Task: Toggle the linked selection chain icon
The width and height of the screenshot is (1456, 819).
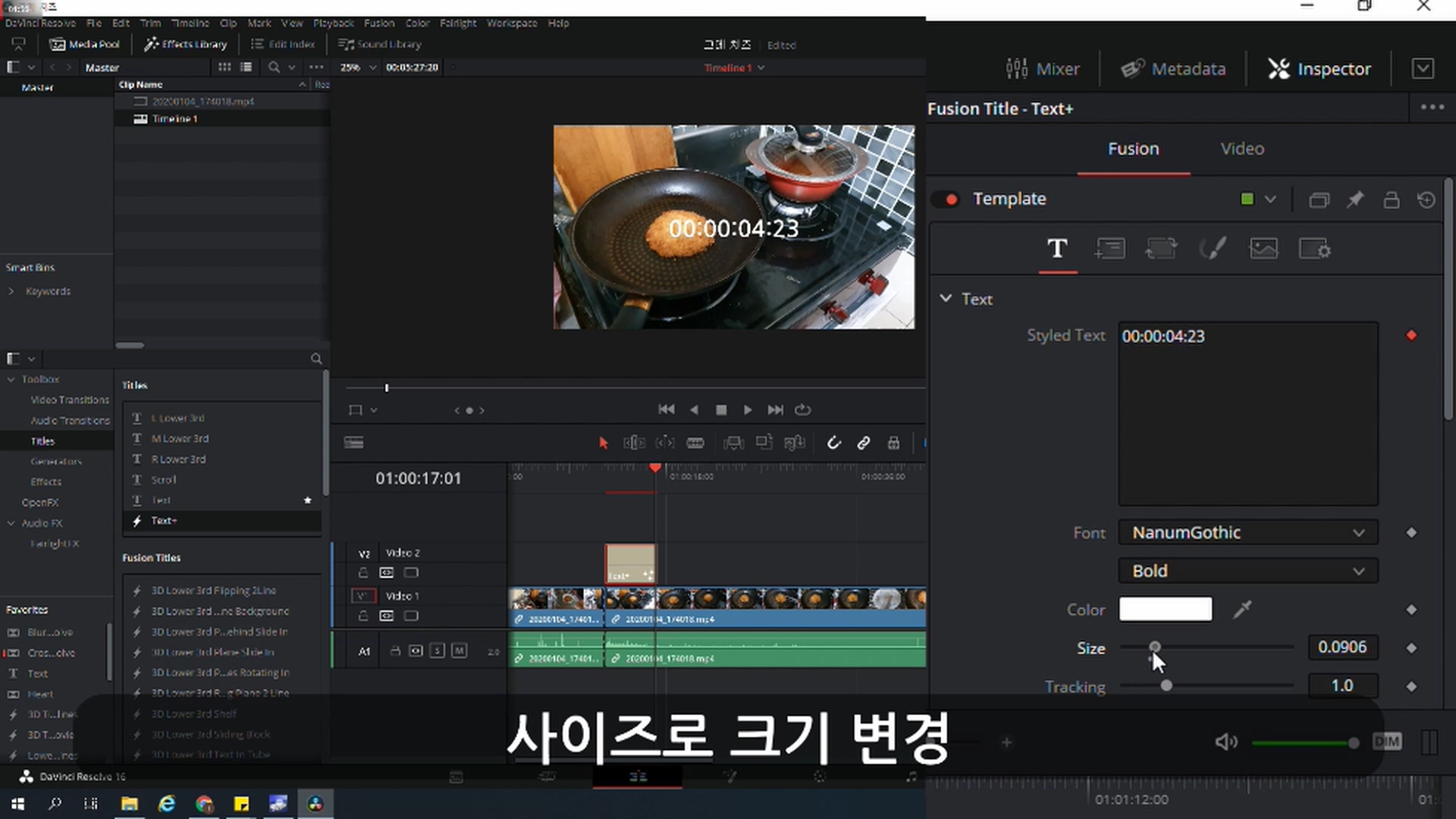Action: (864, 443)
